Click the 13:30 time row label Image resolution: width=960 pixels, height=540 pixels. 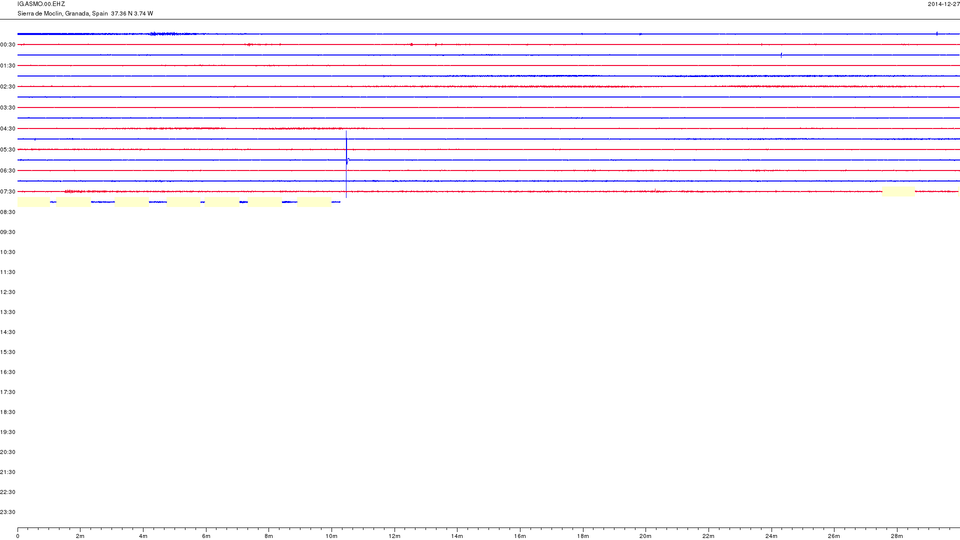(x=7, y=312)
